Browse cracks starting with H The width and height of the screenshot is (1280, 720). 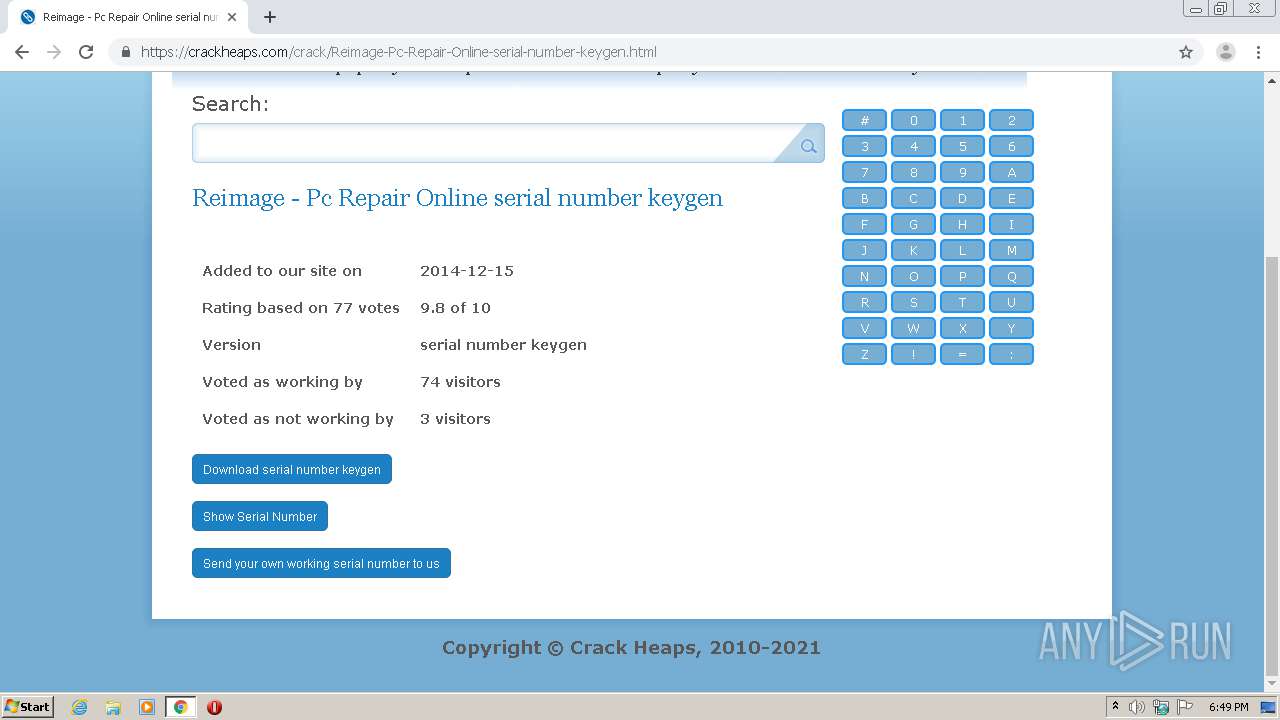click(x=962, y=224)
